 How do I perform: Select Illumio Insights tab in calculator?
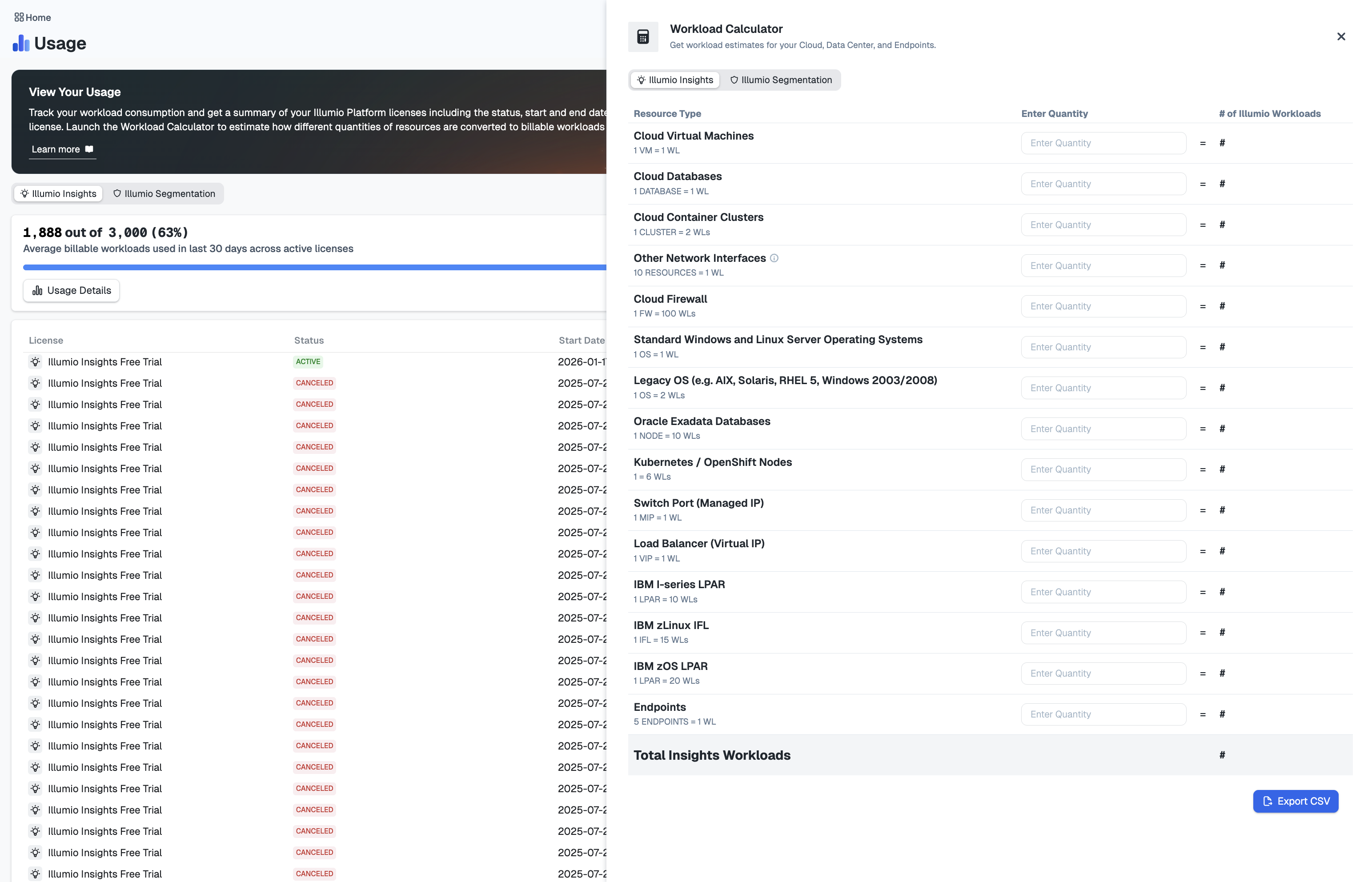pyautogui.click(x=674, y=80)
